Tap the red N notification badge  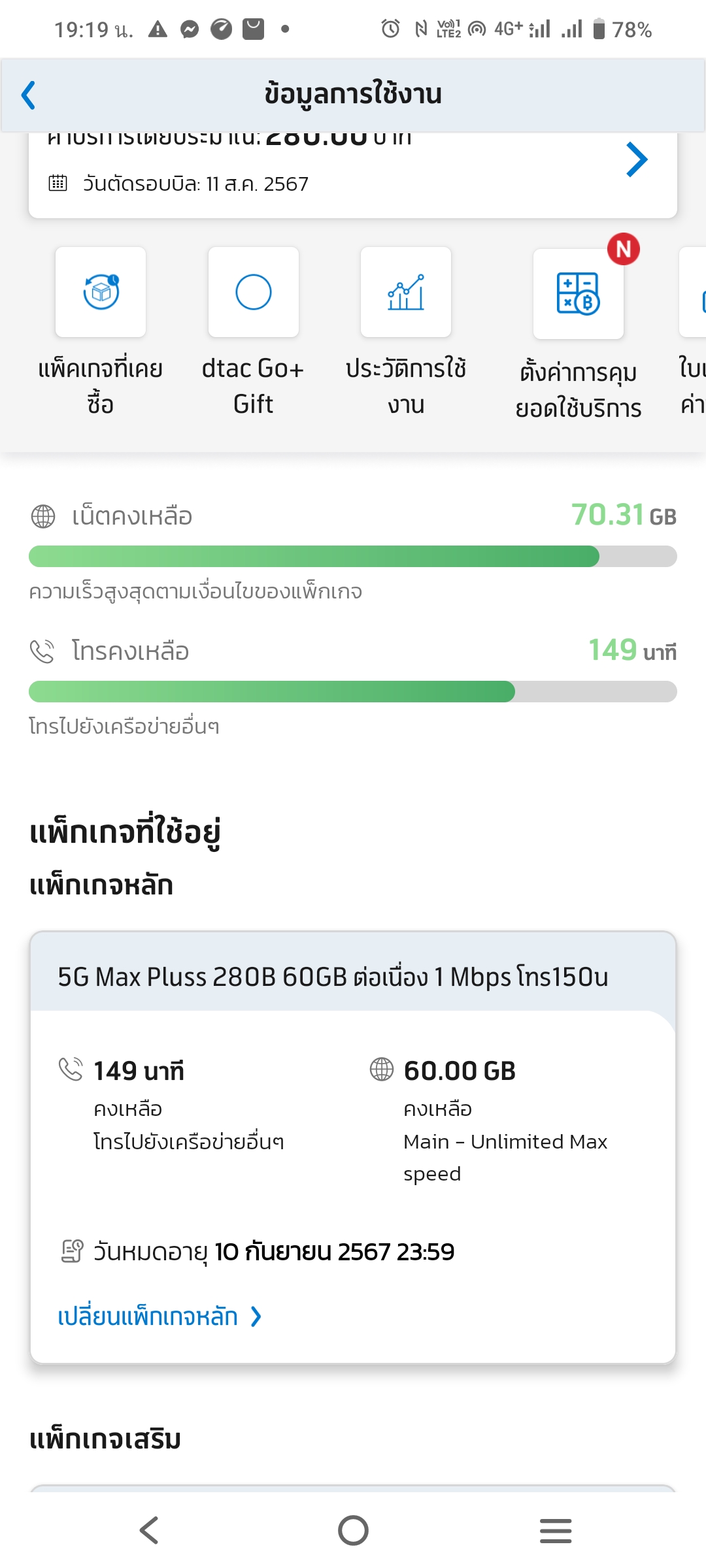coord(623,249)
